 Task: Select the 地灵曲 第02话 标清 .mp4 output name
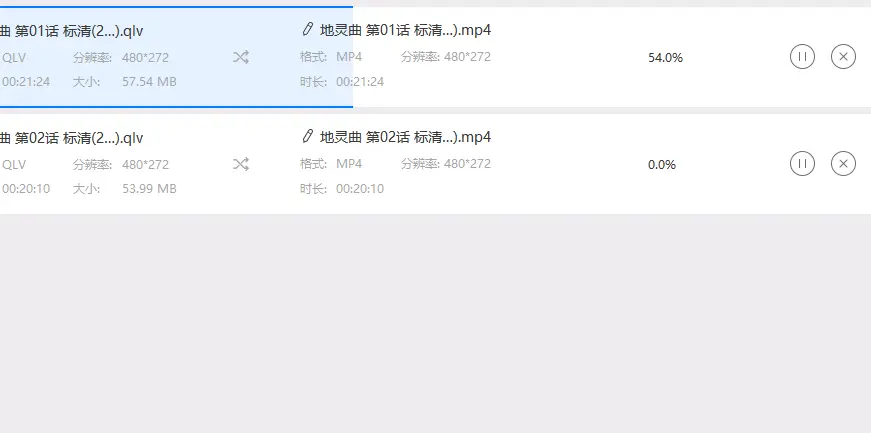click(x=406, y=137)
